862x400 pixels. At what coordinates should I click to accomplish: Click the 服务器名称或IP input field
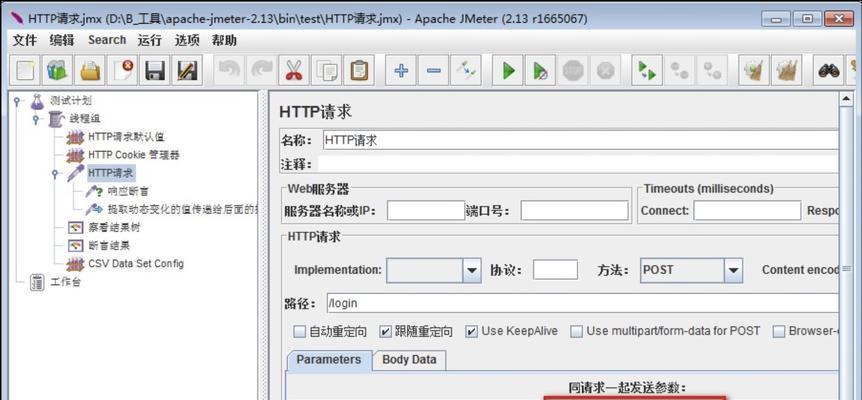(426, 210)
